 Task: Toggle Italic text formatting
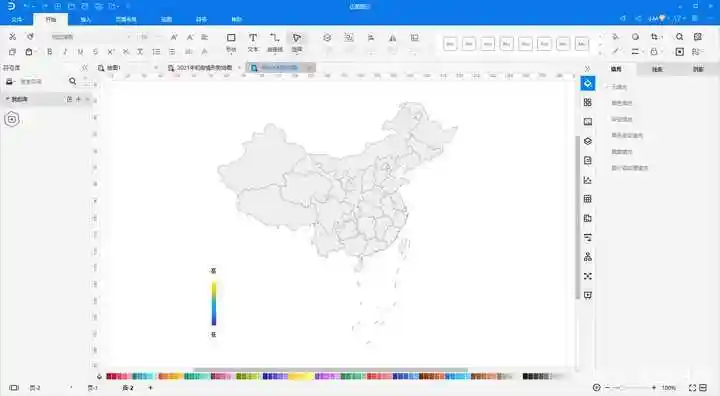click(x=65, y=52)
